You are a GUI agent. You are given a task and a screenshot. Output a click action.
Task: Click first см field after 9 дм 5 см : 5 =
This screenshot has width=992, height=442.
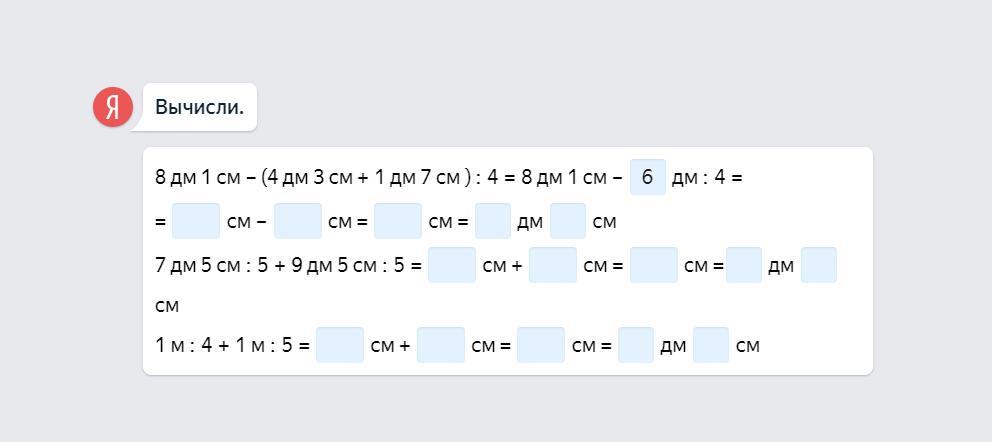coord(452,265)
